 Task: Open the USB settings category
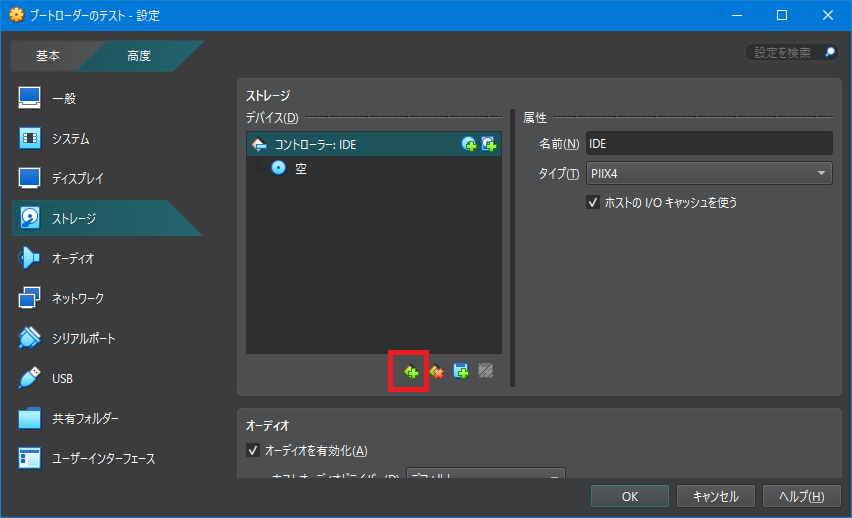(x=106, y=378)
